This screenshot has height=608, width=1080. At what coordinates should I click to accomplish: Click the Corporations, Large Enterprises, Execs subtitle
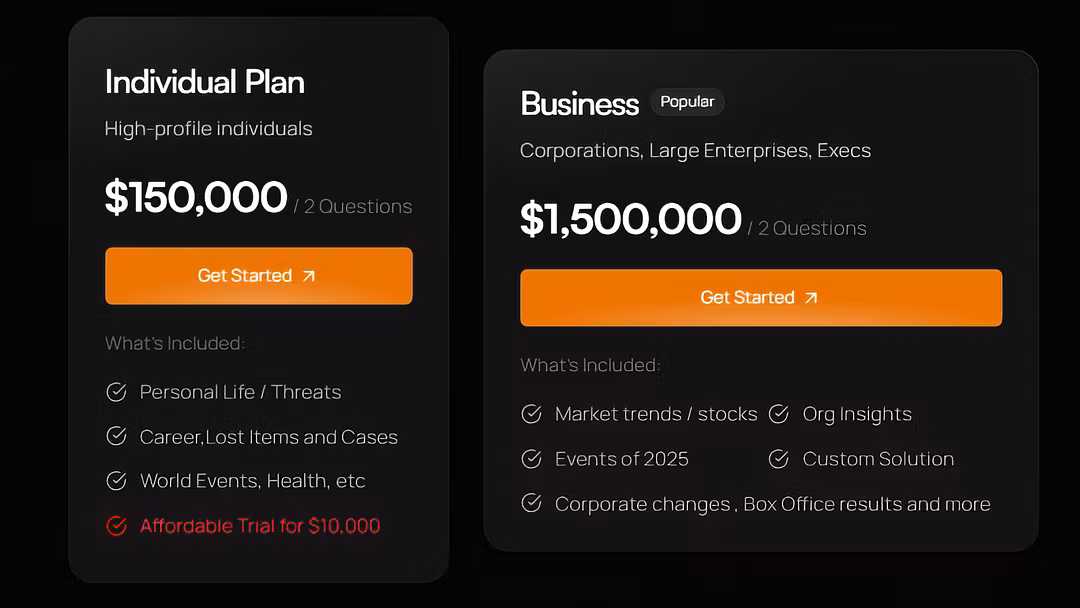[x=695, y=151]
